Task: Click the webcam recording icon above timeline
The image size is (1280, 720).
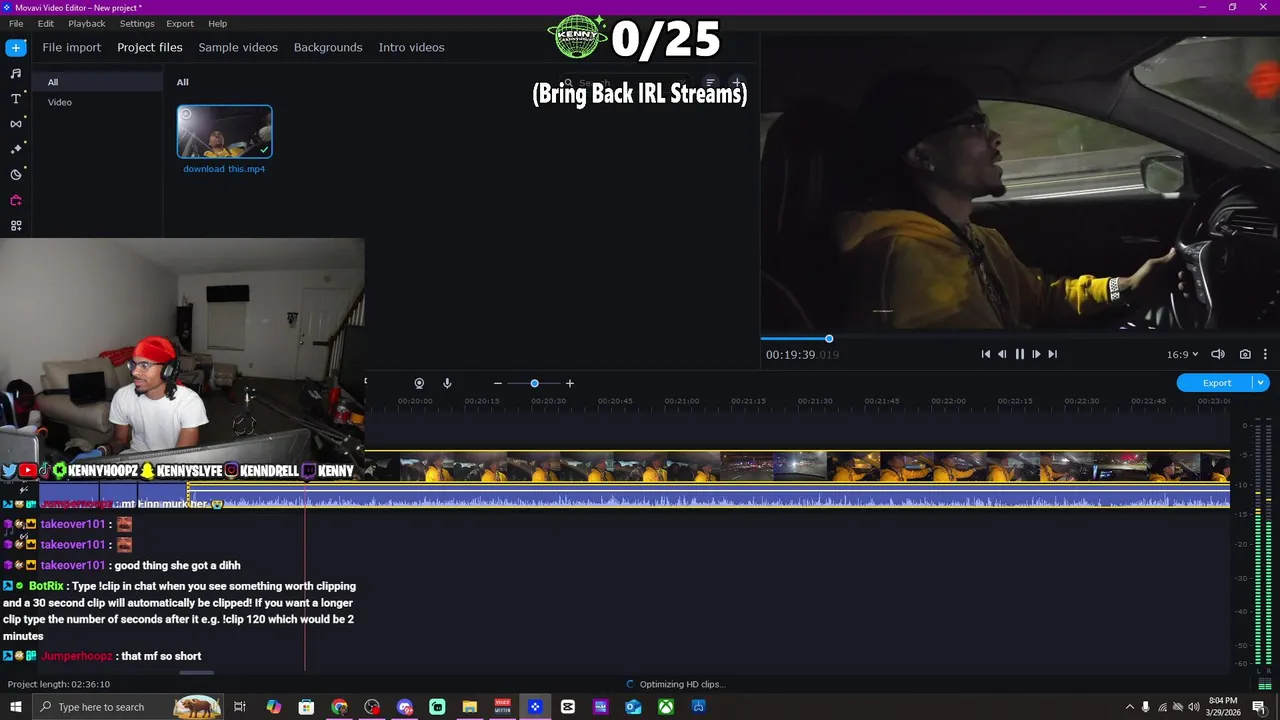Action: tap(419, 383)
